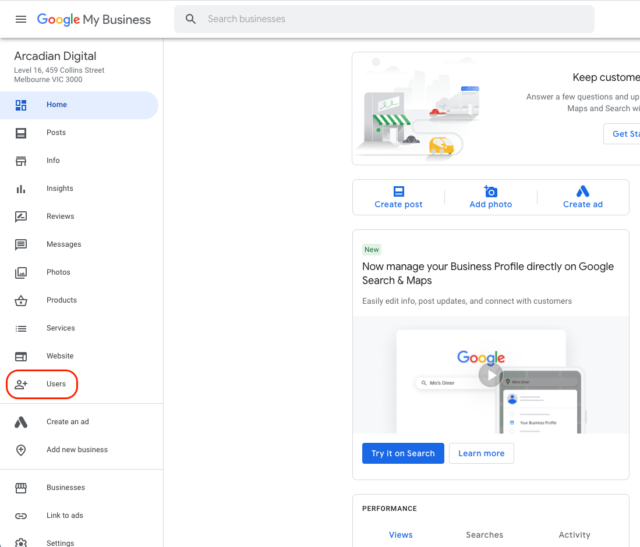Click the Messages chat icon
640x547 pixels.
[21, 245]
